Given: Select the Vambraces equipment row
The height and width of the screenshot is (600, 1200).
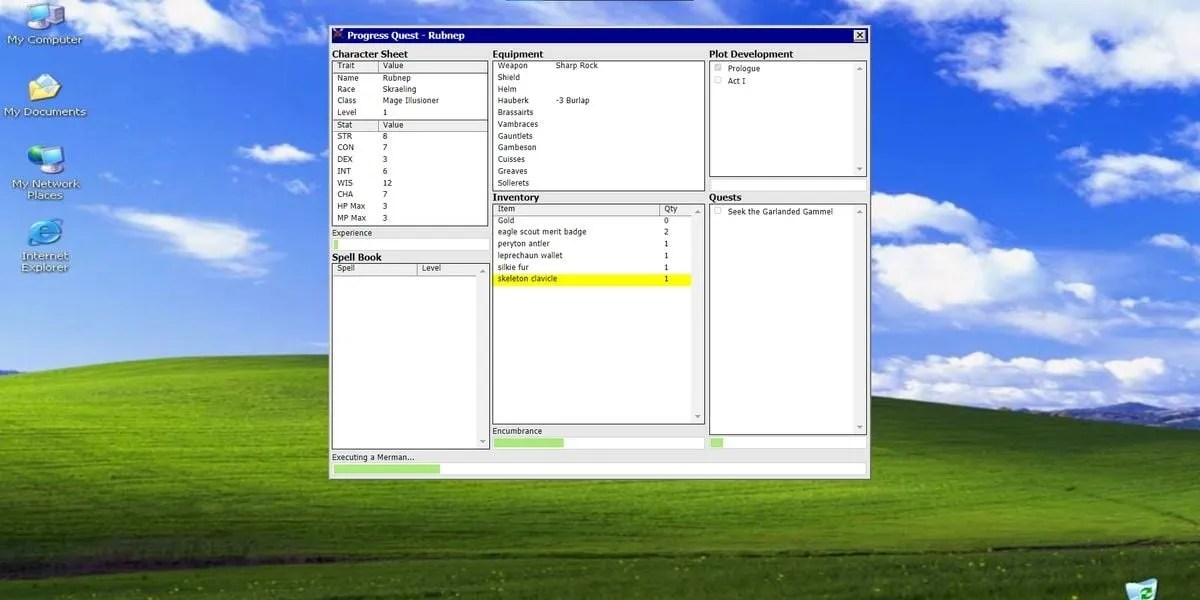Looking at the screenshot, I should [598, 124].
